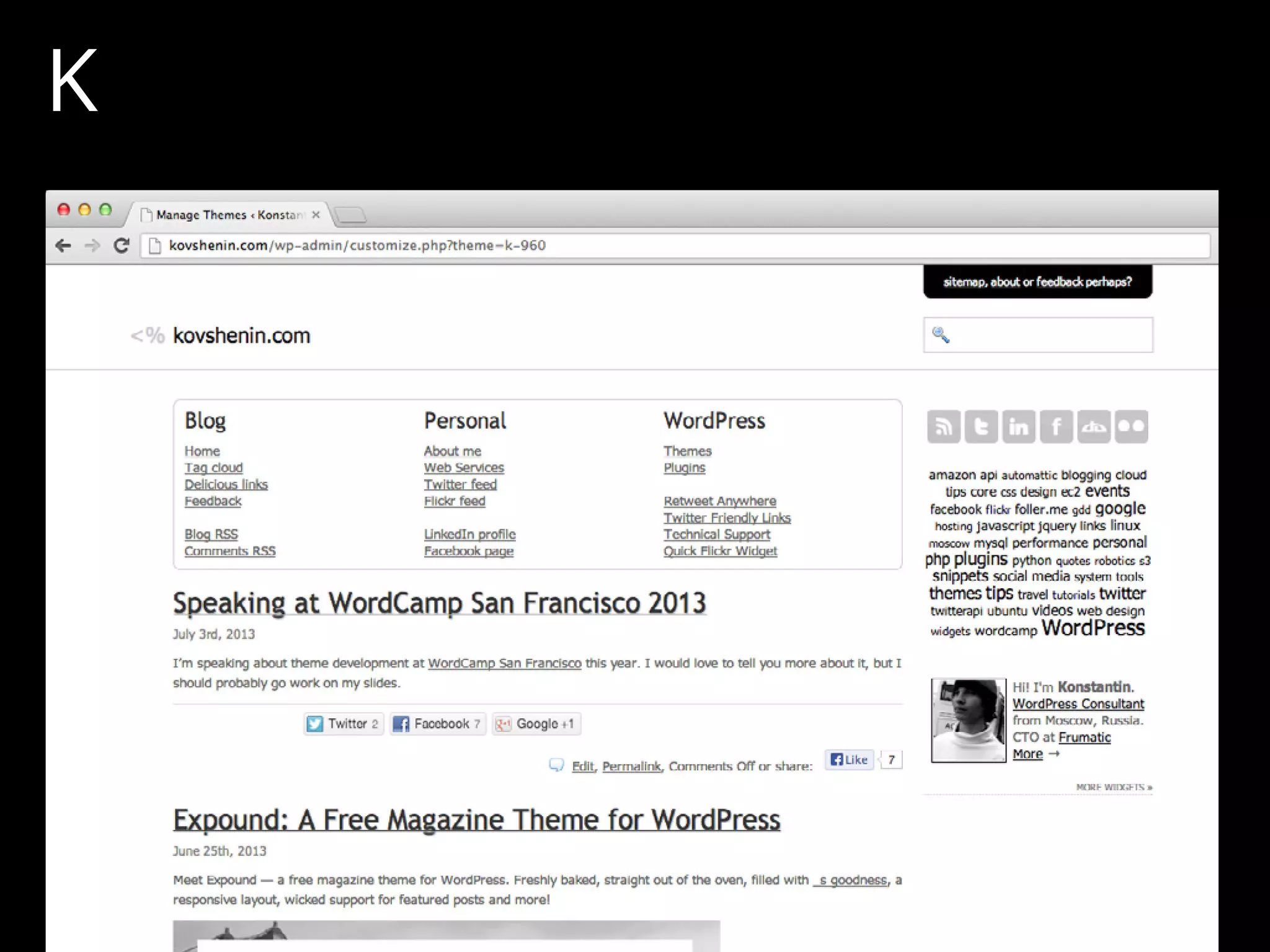Click the LinkedIn social icon
Image resolution: width=1270 pixels, height=952 pixels.
(x=1018, y=426)
